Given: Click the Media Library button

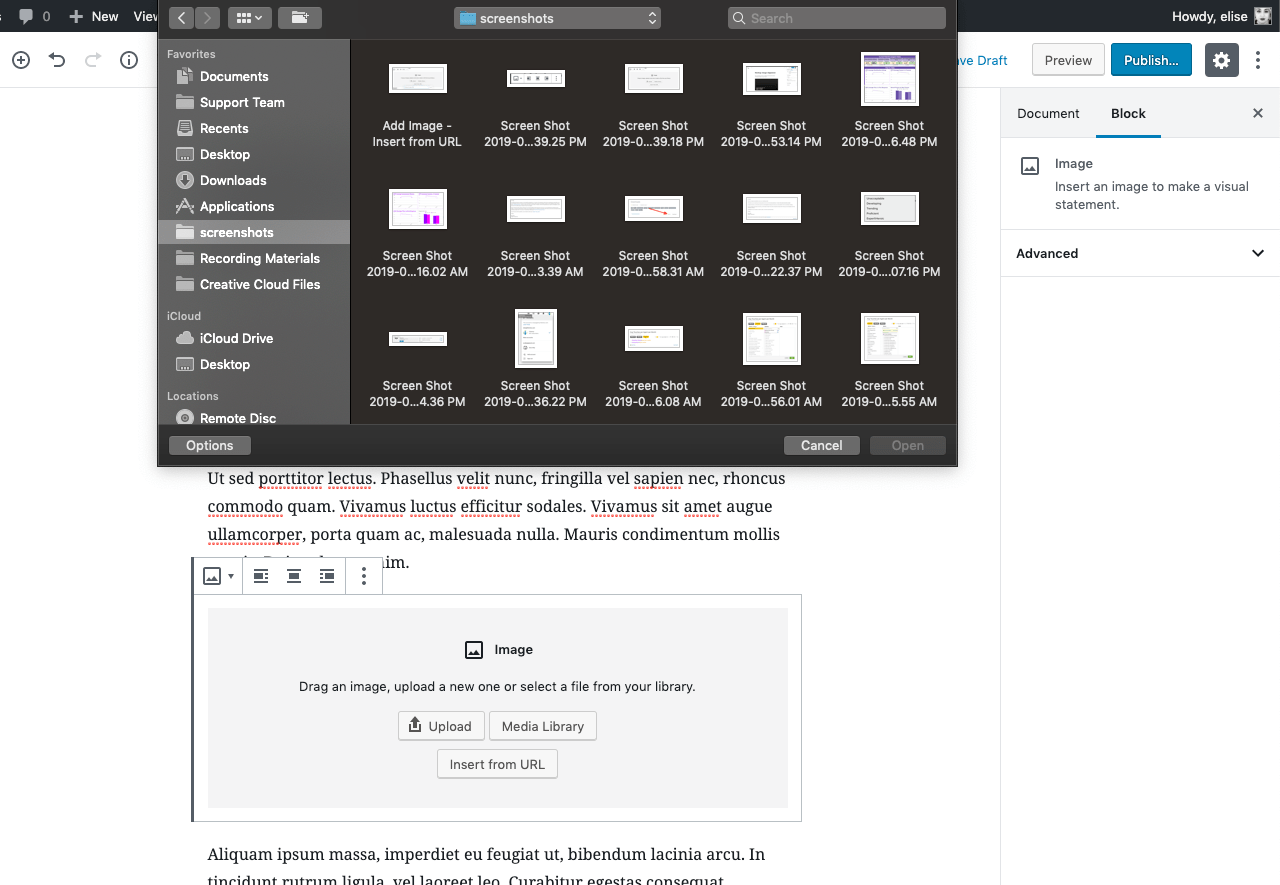Looking at the screenshot, I should [542, 726].
